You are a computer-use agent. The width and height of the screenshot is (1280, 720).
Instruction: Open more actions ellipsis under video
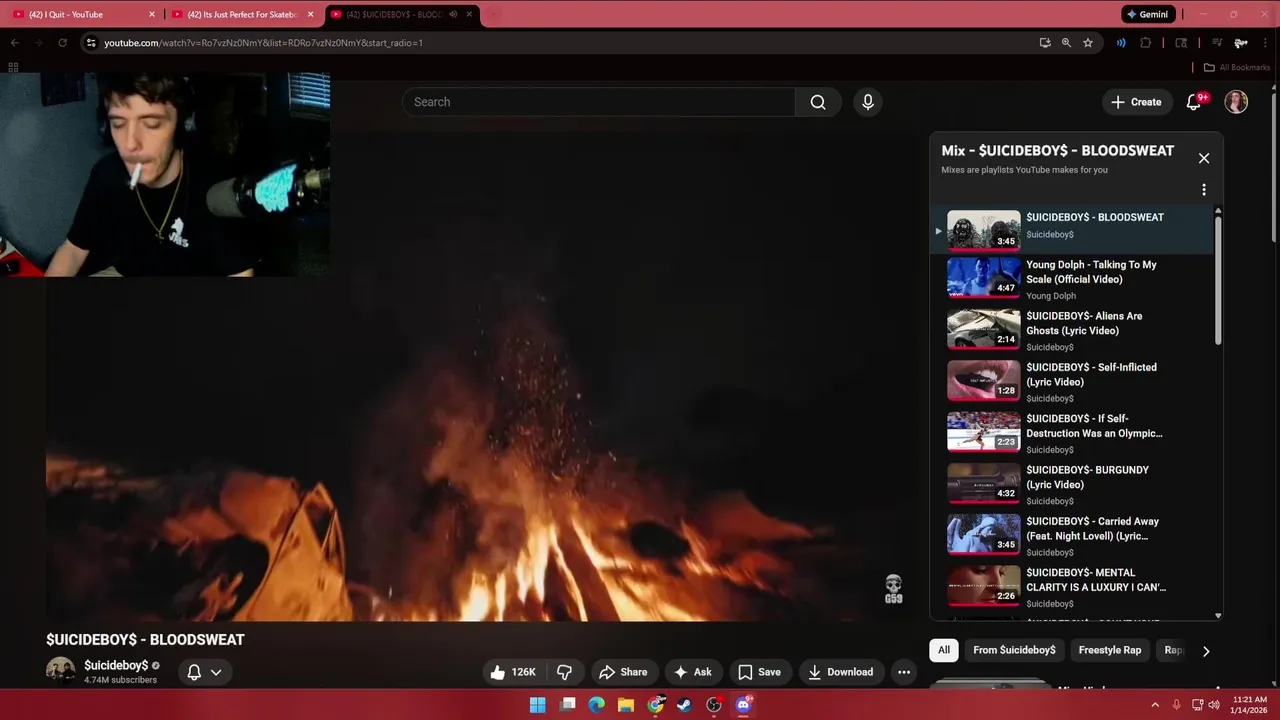904,672
